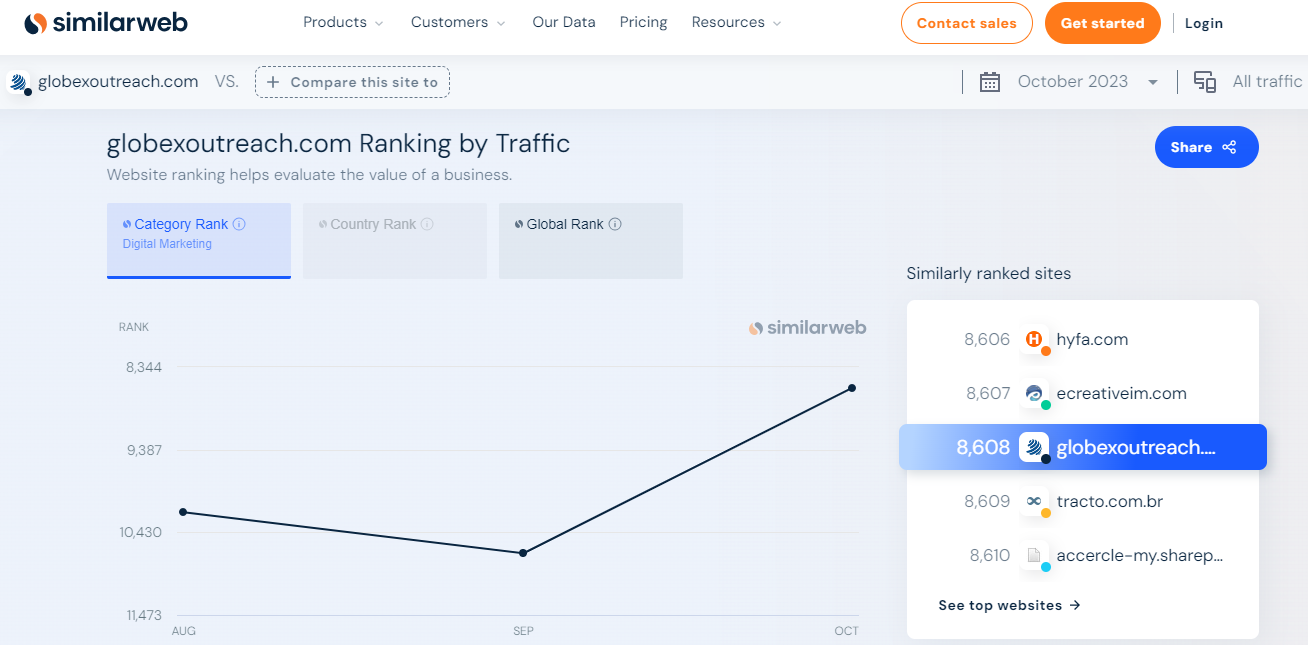Click the Contact sales button
This screenshot has height=645, width=1308.
tap(967, 23)
